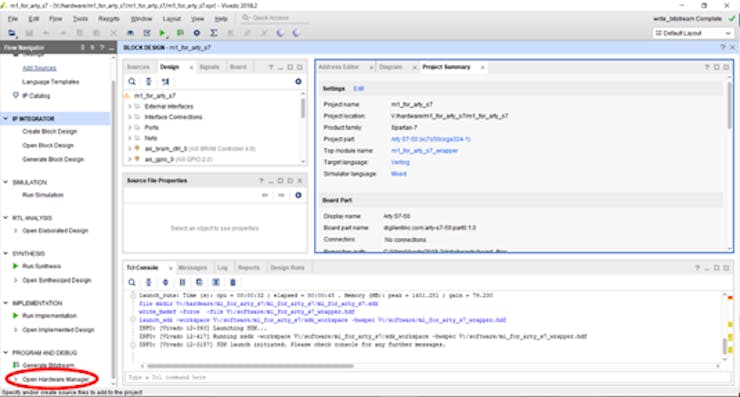This screenshot has height=397, width=740.
Task: Click Tcl Console copy icon
Action: click(x=199, y=282)
